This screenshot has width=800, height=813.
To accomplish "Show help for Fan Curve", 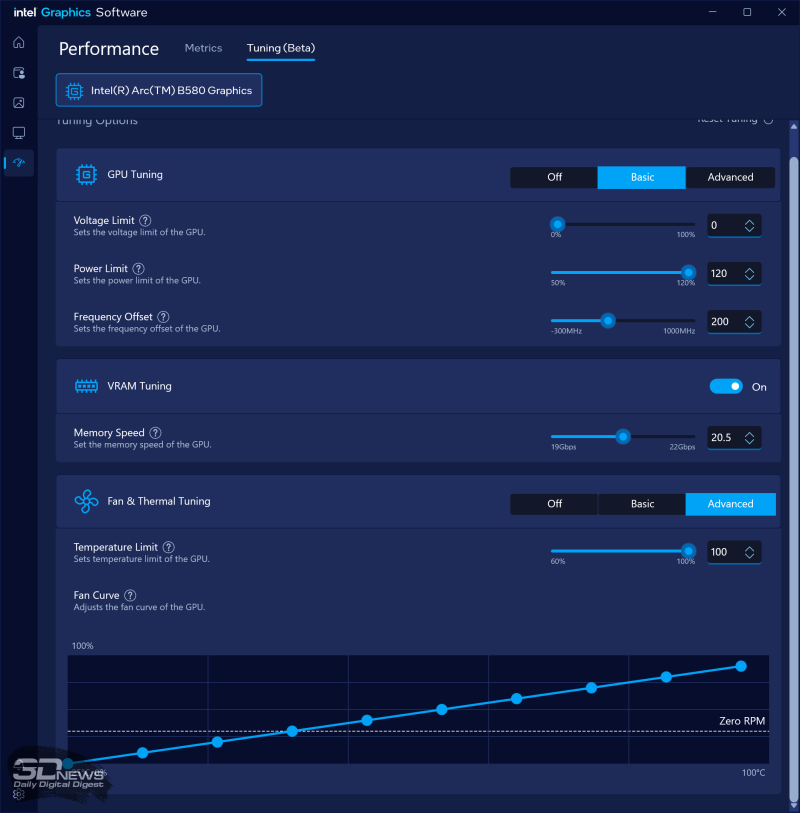I will pyautogui.click(x=130, y=595).
